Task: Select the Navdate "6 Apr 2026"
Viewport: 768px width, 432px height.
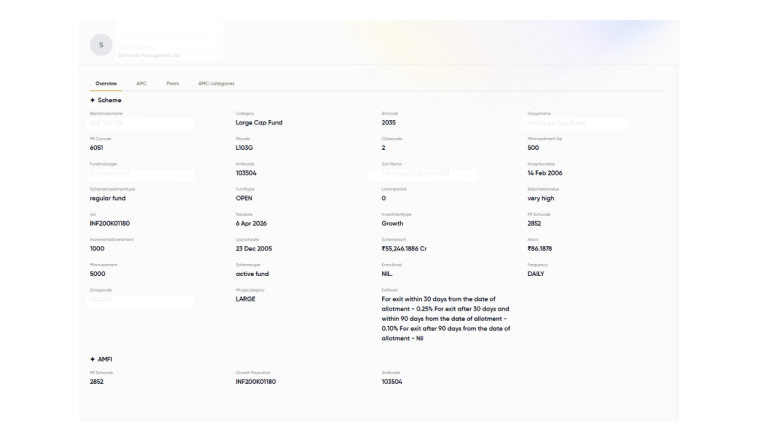Action: point(251,223)
